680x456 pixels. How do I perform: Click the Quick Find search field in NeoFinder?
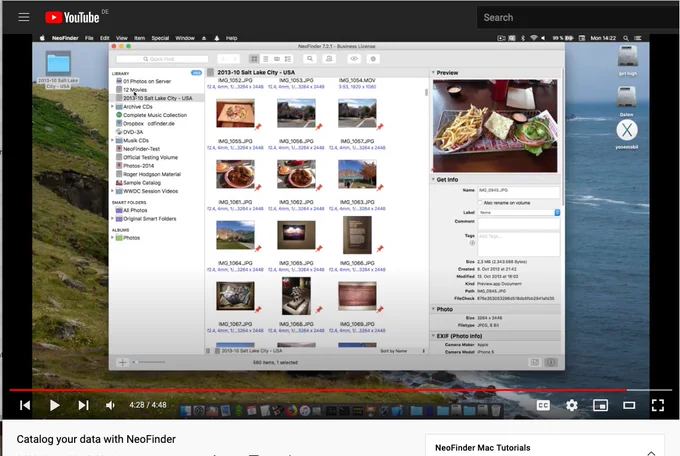[162, 59]
